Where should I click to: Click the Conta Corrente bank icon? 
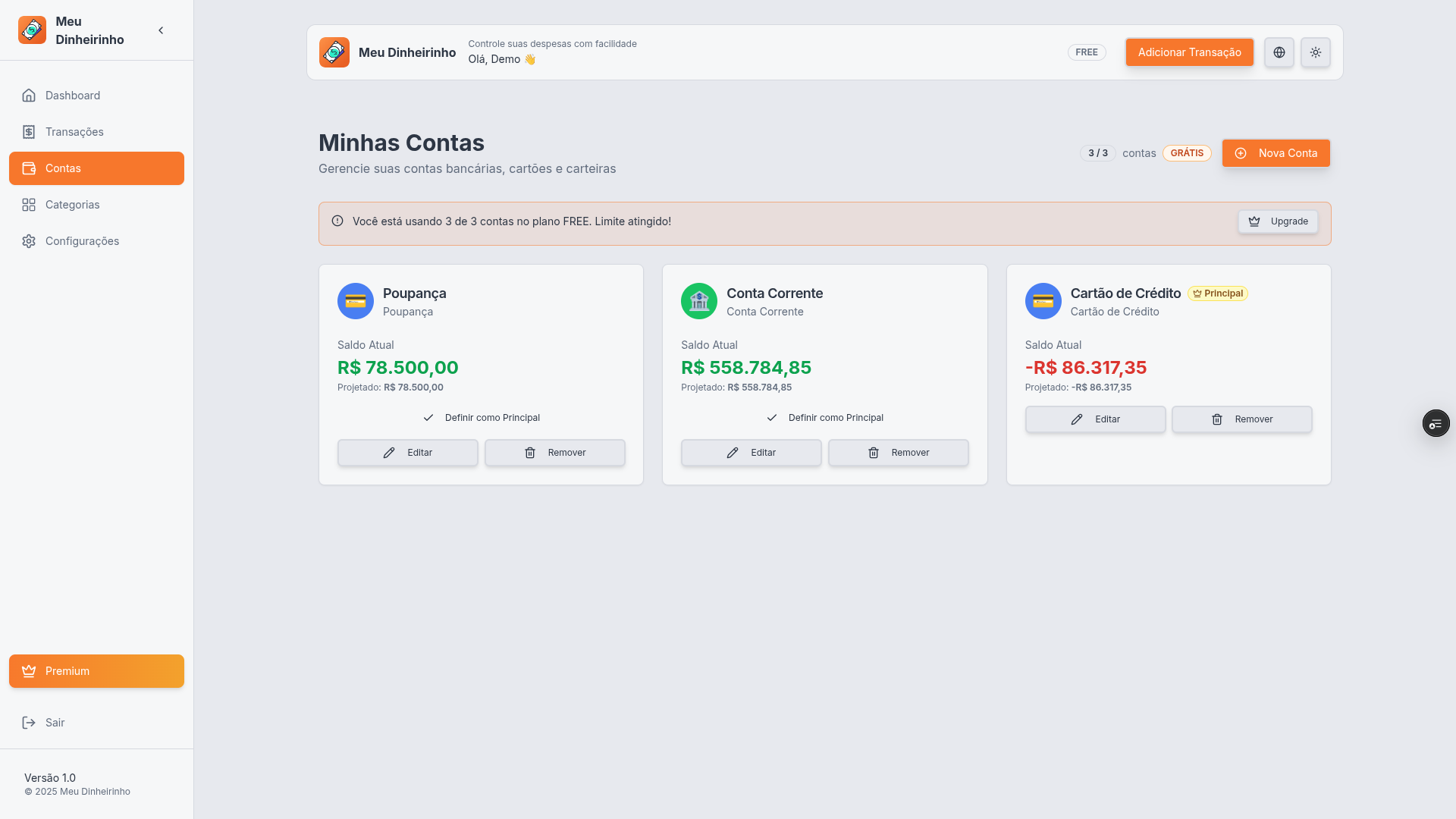(698, 301)
